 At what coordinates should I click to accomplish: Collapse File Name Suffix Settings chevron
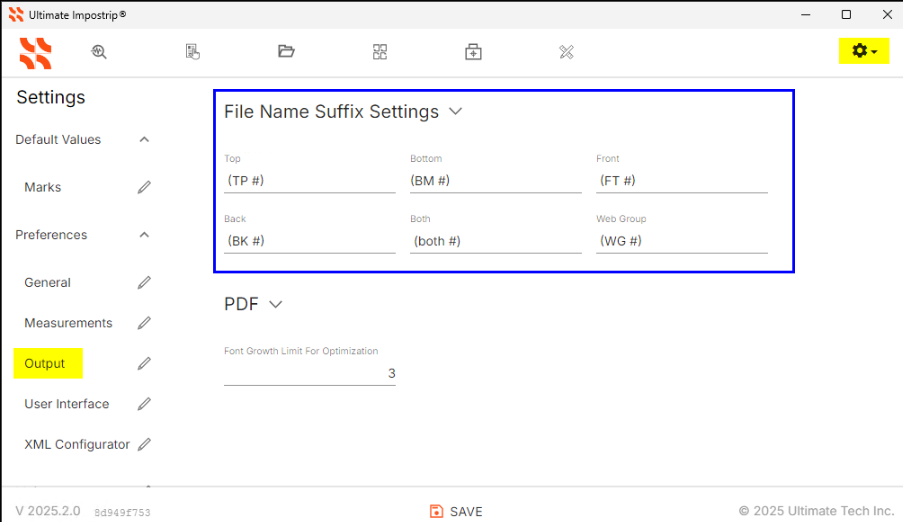coord(456,111)
